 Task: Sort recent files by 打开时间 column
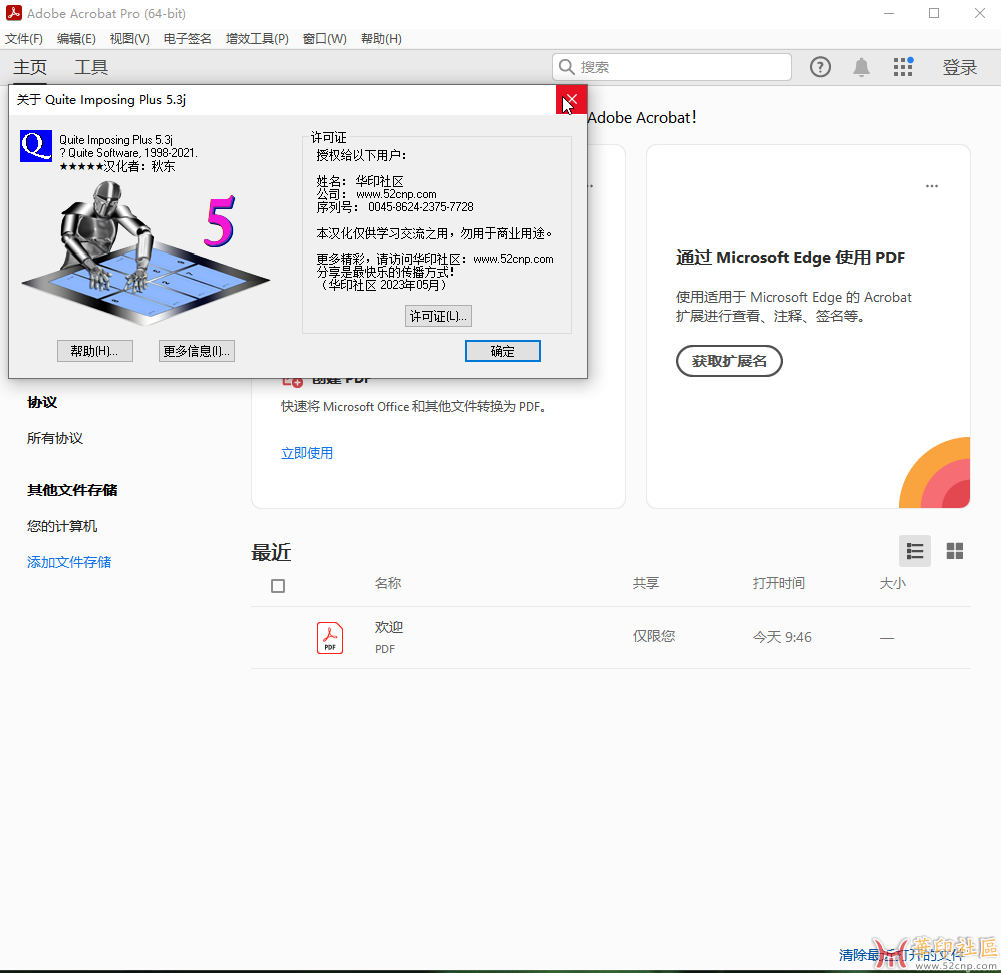click(779, 583)
